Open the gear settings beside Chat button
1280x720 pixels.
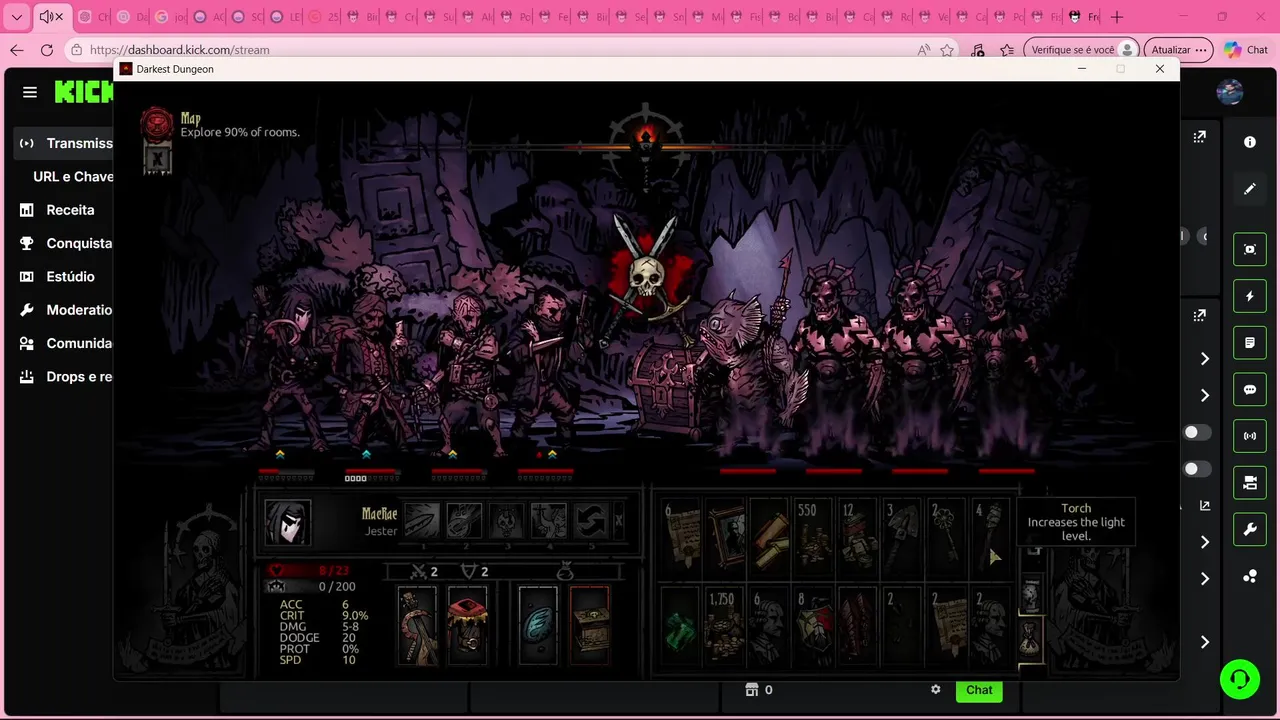(936, 690)
